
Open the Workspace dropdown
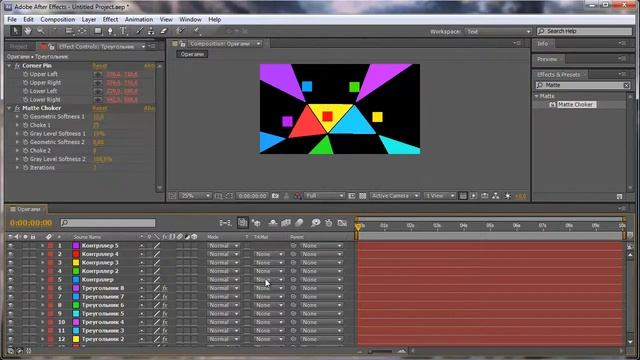[498, 31]
